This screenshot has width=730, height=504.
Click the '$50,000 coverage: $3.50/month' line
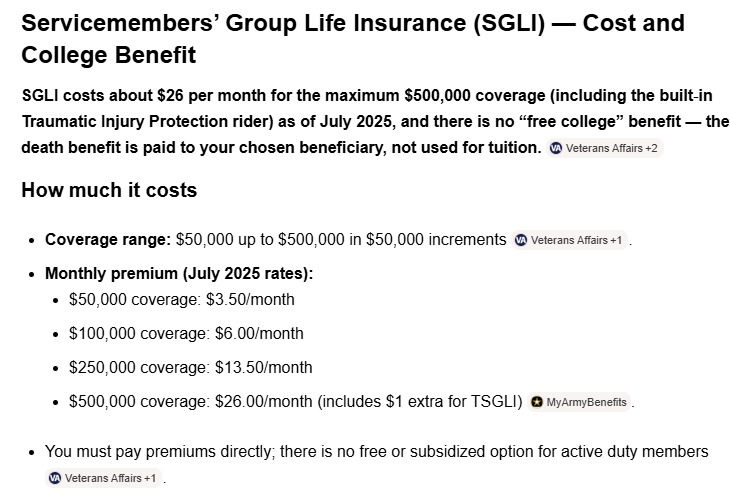coord(182,299)
